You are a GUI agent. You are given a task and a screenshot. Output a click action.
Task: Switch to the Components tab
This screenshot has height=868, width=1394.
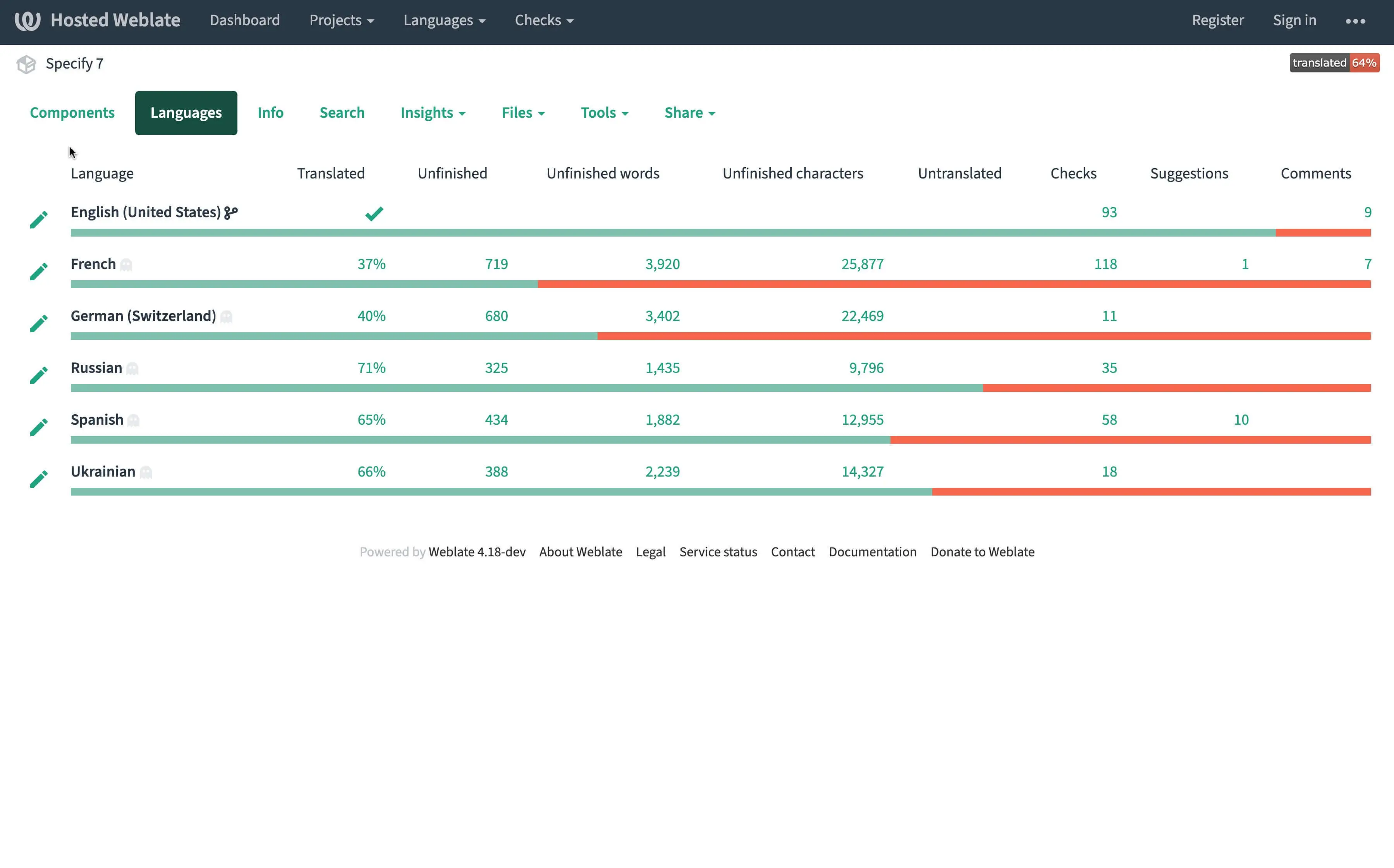coord(72,113)
